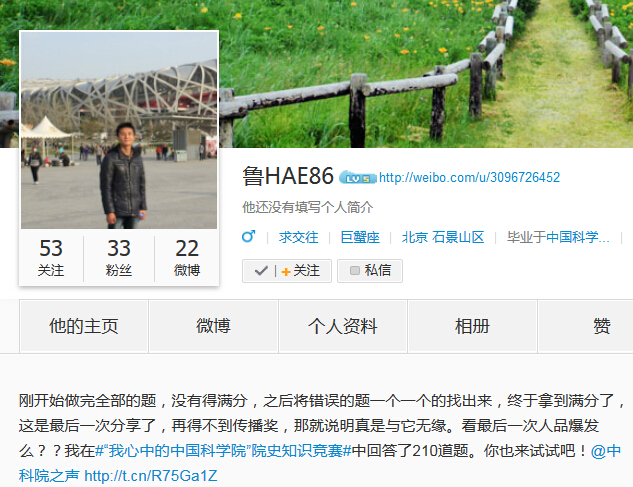View the 53 关注 following count
The image size is (633, 487).
(51, 258)
